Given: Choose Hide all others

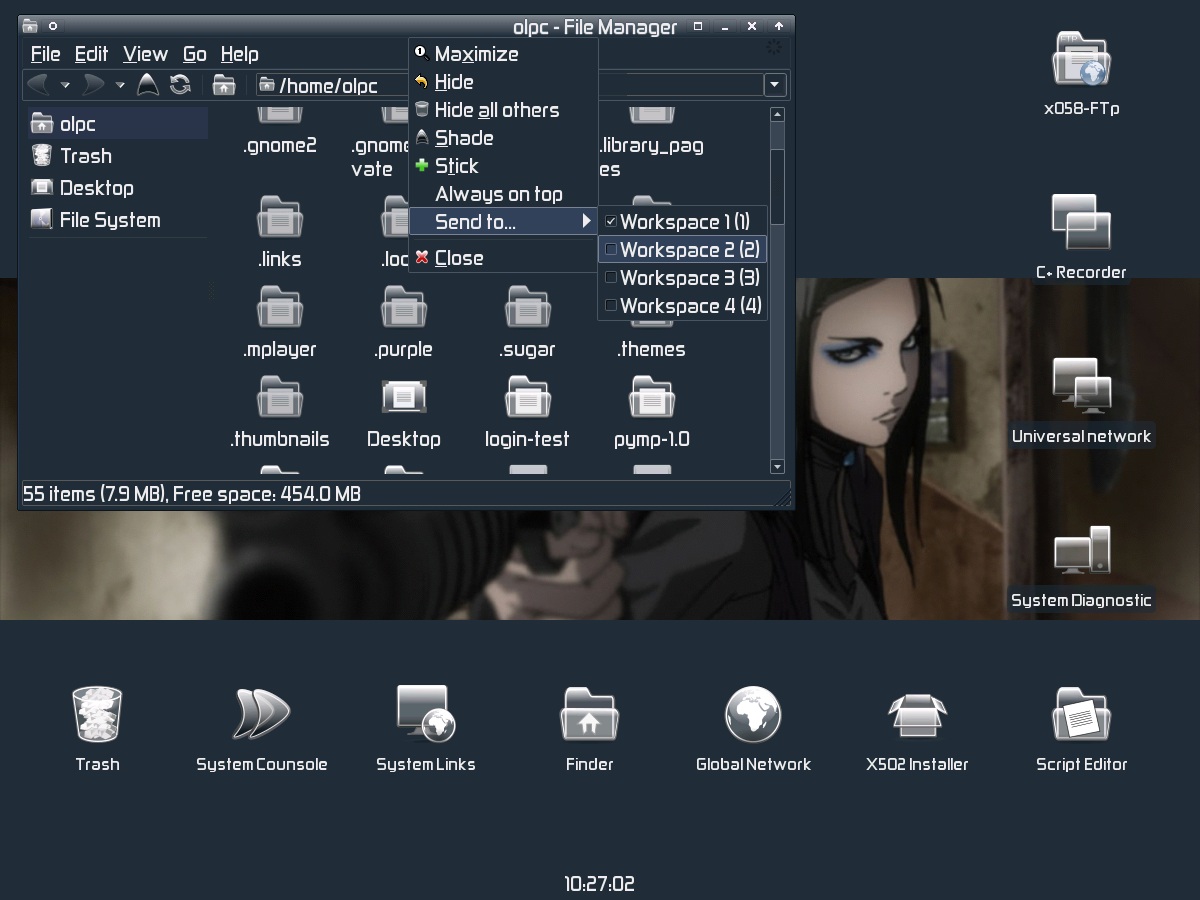Looking at the screenshot, I should coord(504,110).
